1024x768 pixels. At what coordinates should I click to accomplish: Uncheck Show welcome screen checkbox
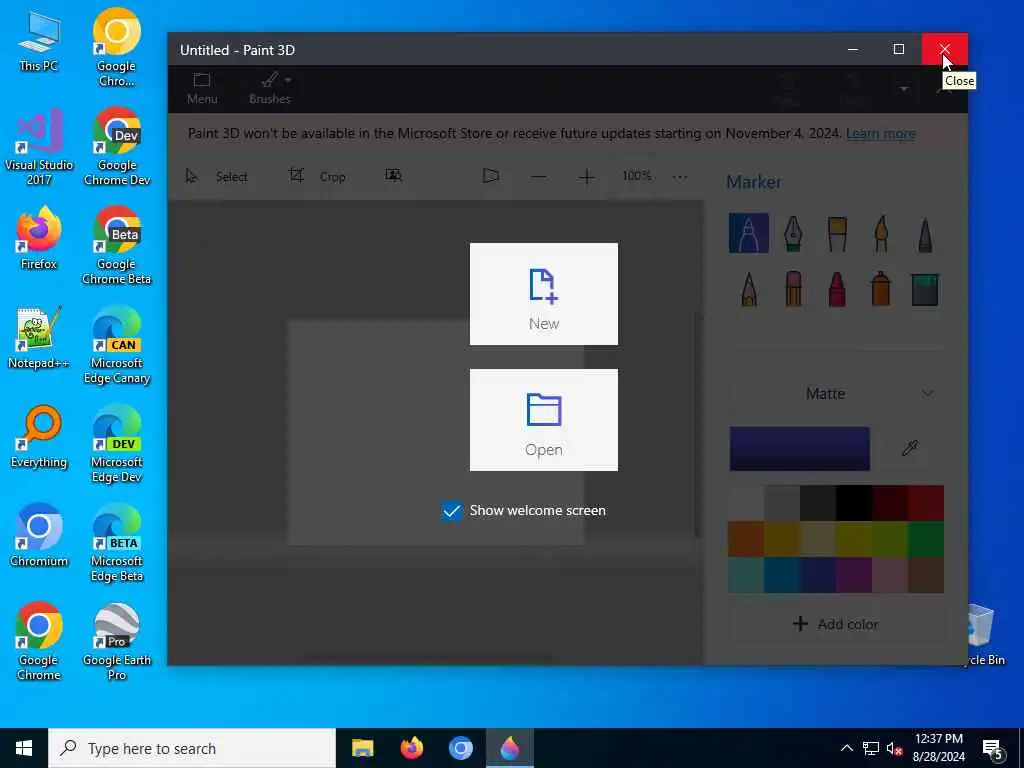point(451,511)
